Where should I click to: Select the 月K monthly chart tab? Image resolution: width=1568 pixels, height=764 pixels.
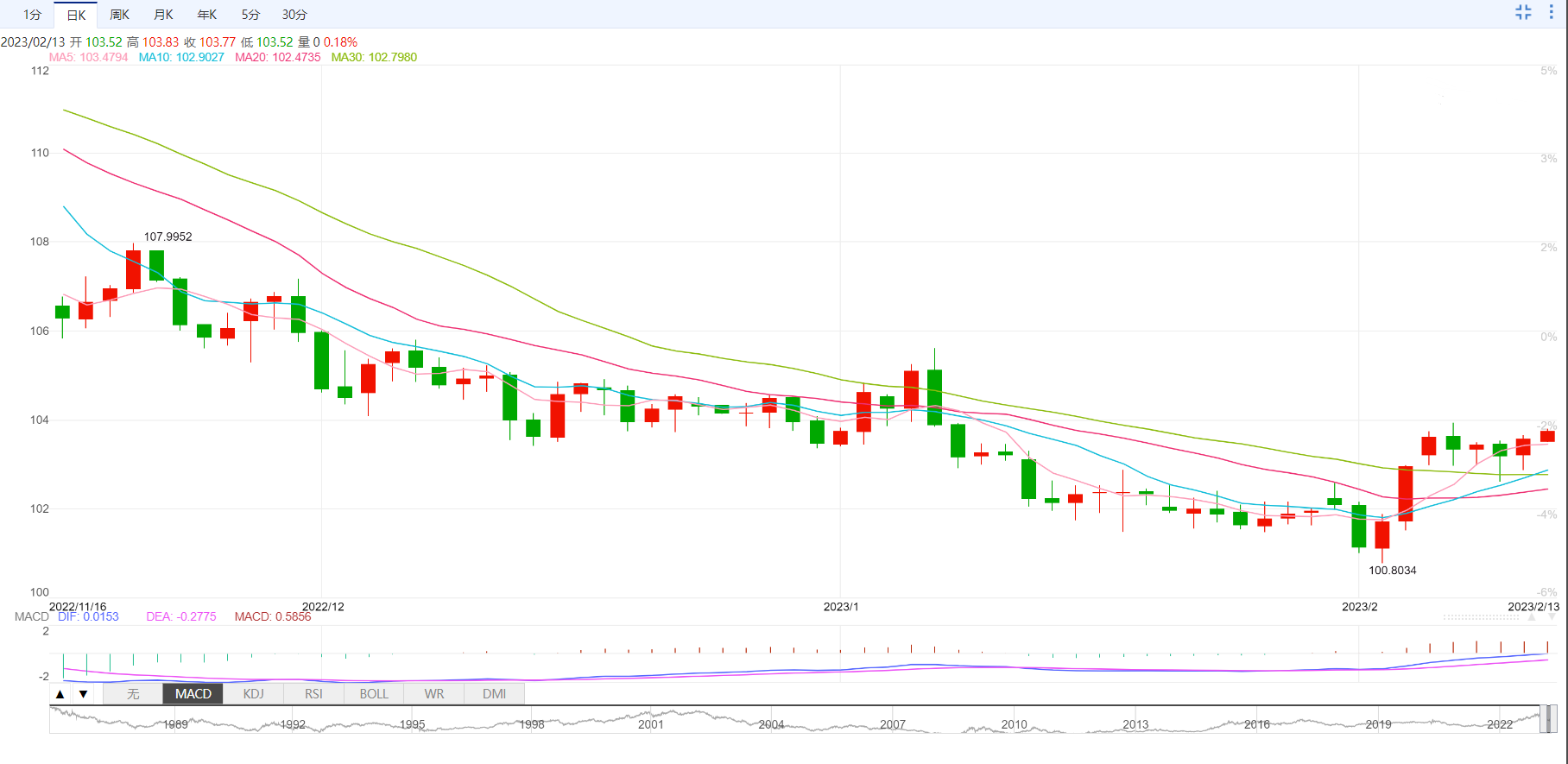click(163, 15)
